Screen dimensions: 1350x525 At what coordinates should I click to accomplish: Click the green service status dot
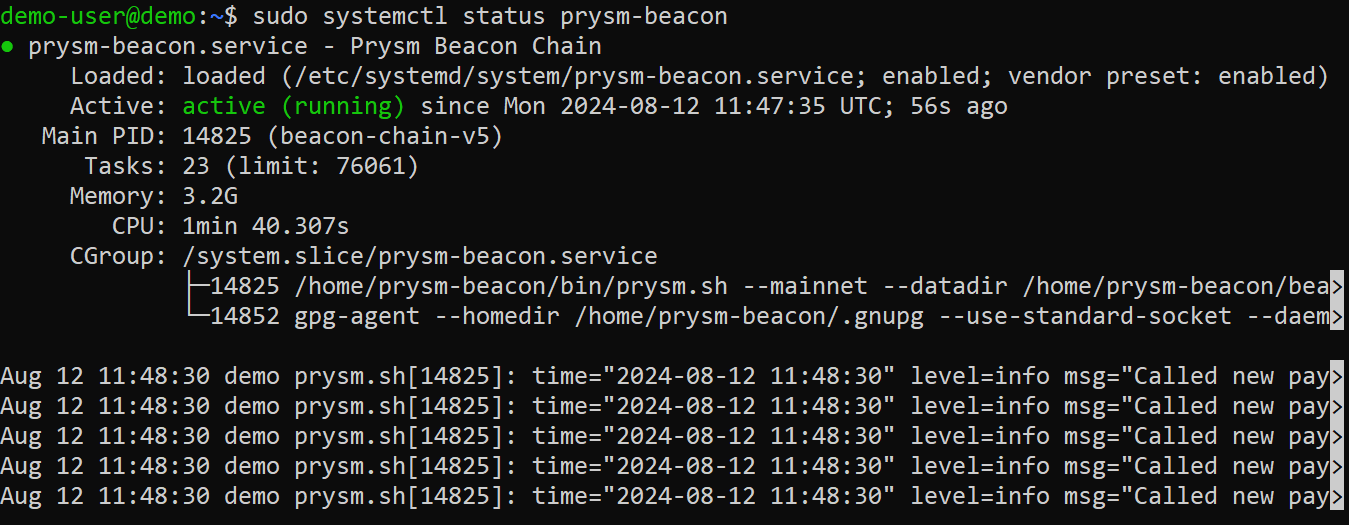(x=7, y=47)
